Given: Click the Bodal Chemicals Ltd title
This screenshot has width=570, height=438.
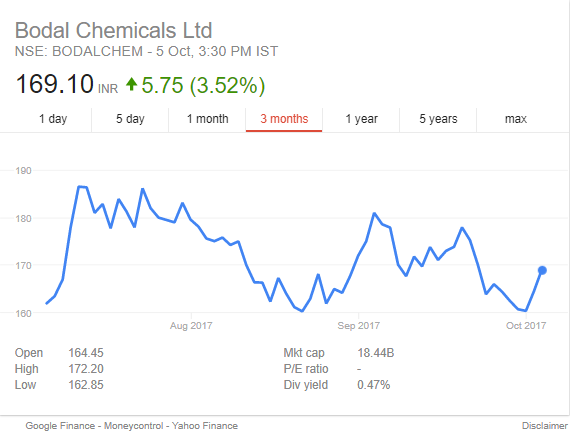Looking at the screenshot, I should [x=113, y=30].
